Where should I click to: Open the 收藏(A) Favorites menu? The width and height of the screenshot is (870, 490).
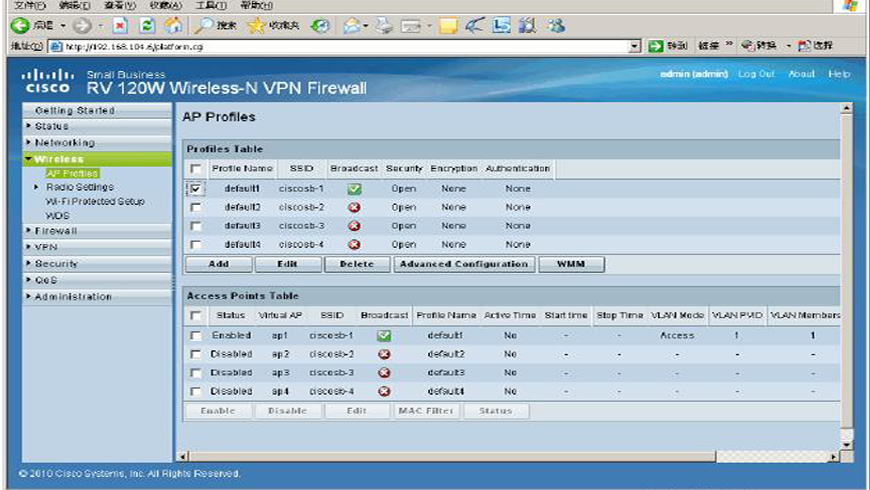[x=165, y=6]
